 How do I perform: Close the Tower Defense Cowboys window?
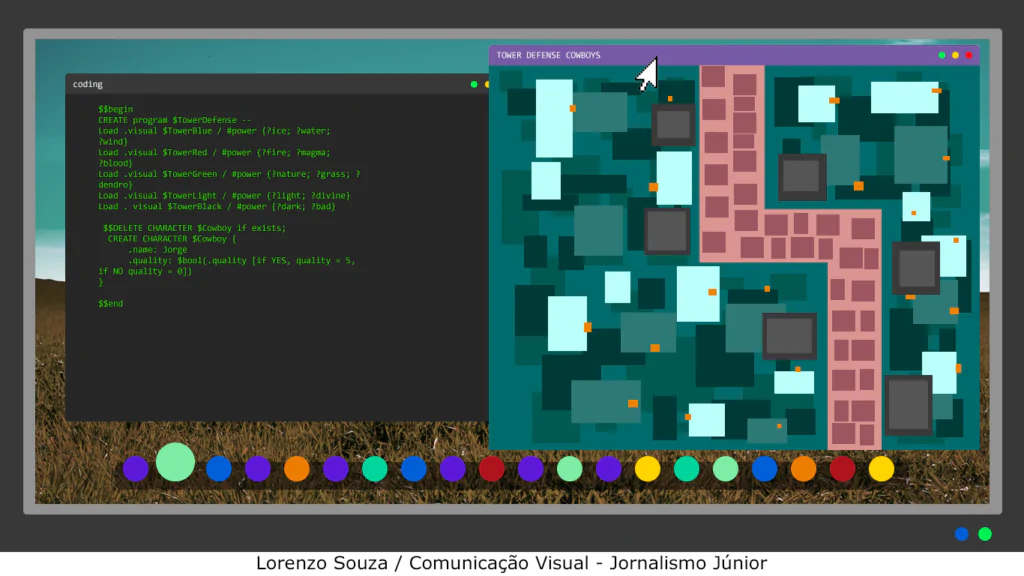point(968,55)
